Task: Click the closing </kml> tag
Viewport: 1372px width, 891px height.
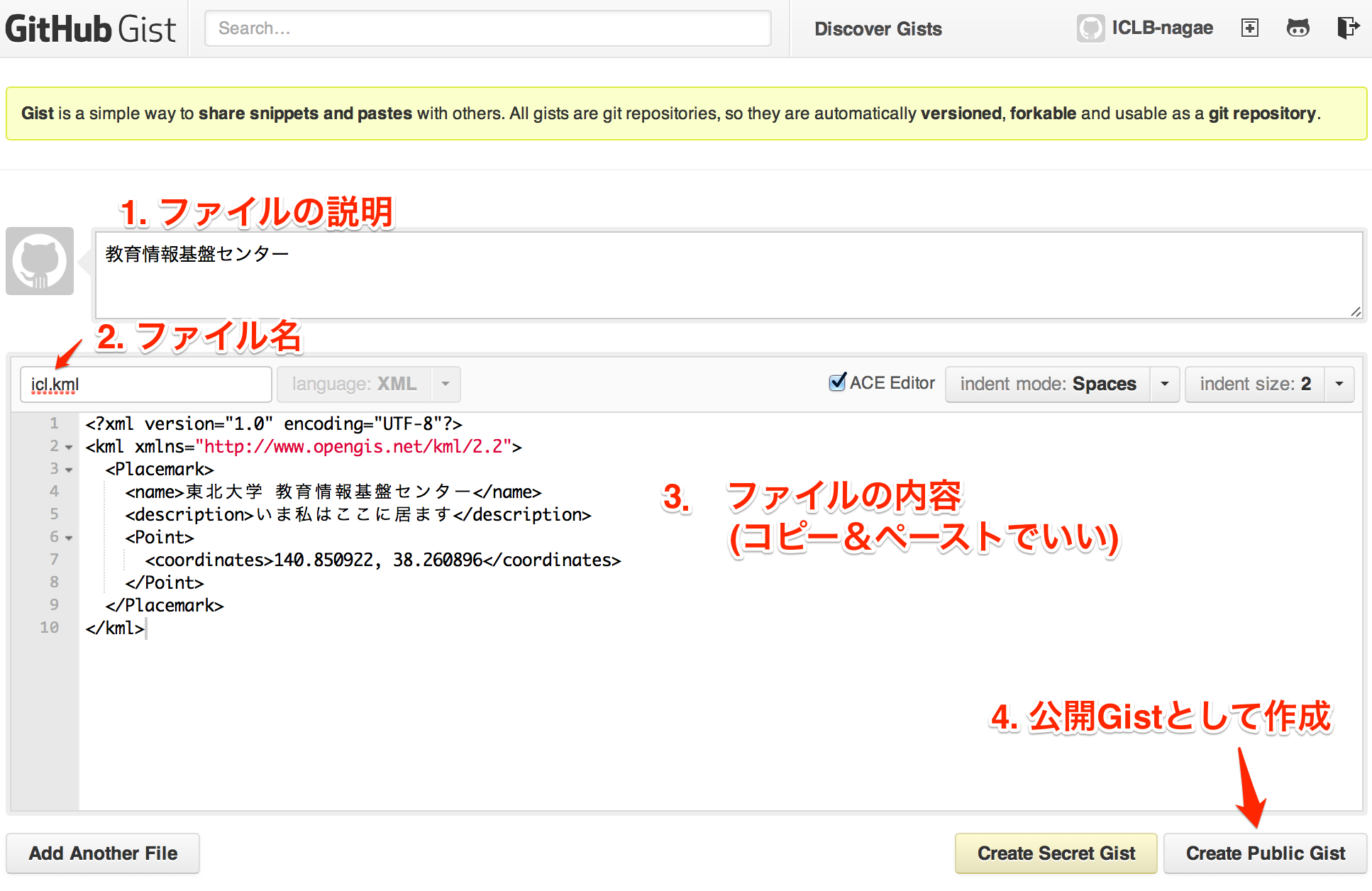Action: 115,629
